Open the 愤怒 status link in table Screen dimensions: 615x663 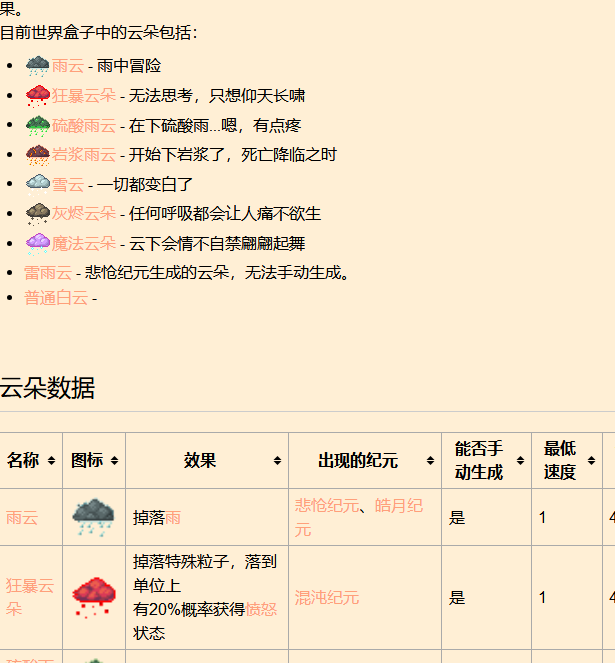pyautogui.click(x=261, y=609)
